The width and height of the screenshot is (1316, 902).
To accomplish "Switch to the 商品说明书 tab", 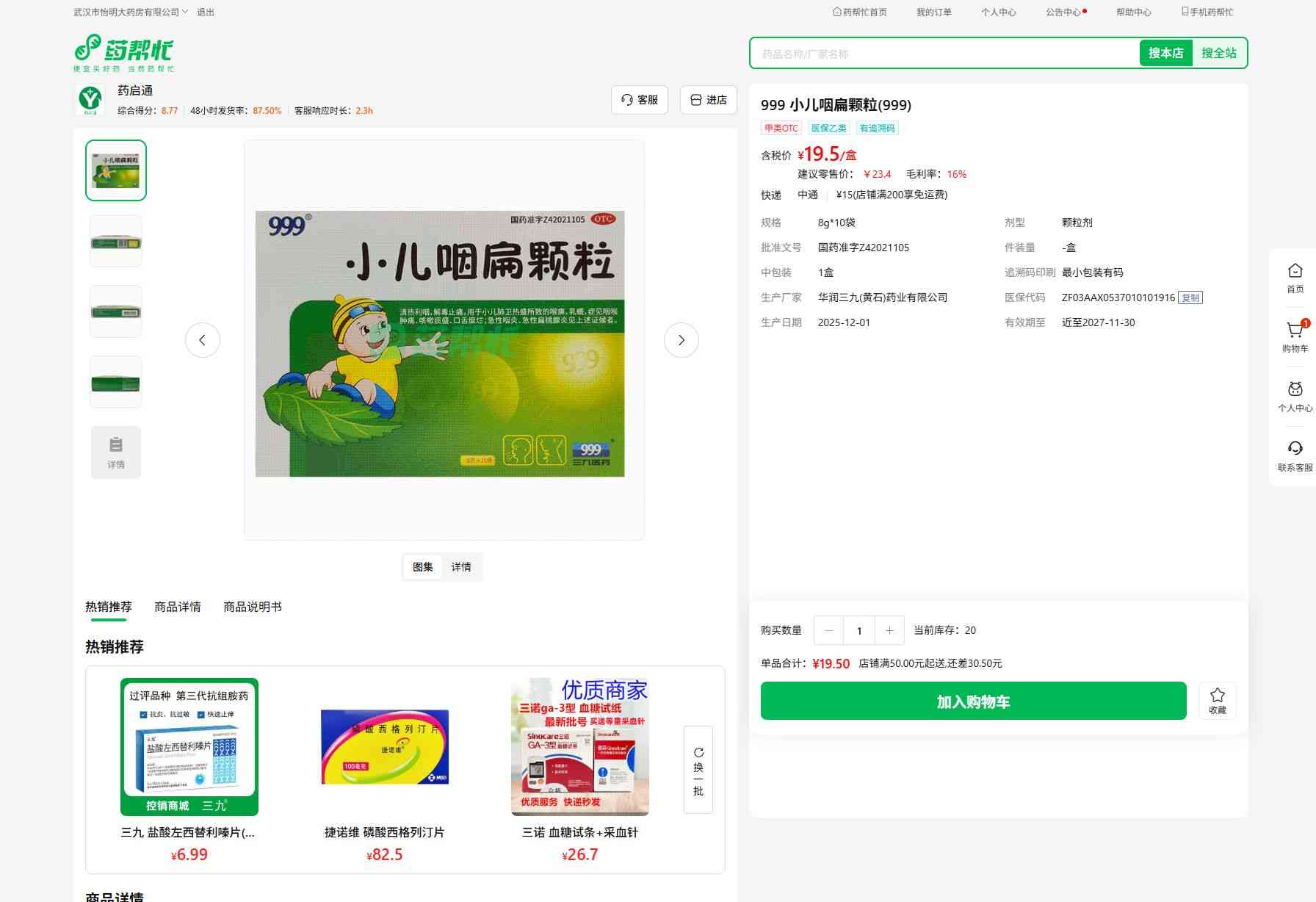I will 253,607.
